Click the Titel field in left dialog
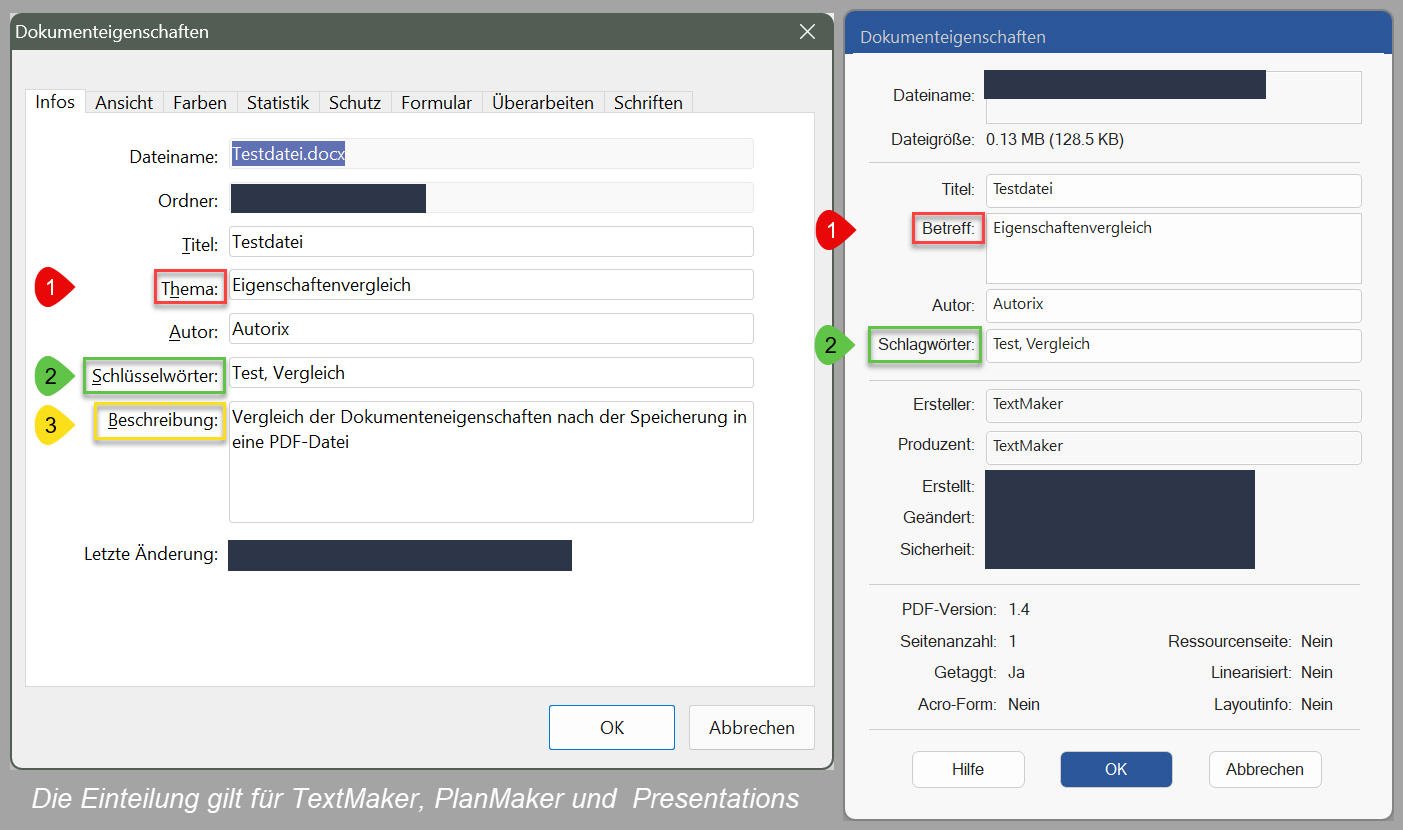1403x830 pixels. pyautogui.click(x=491, y=242)
